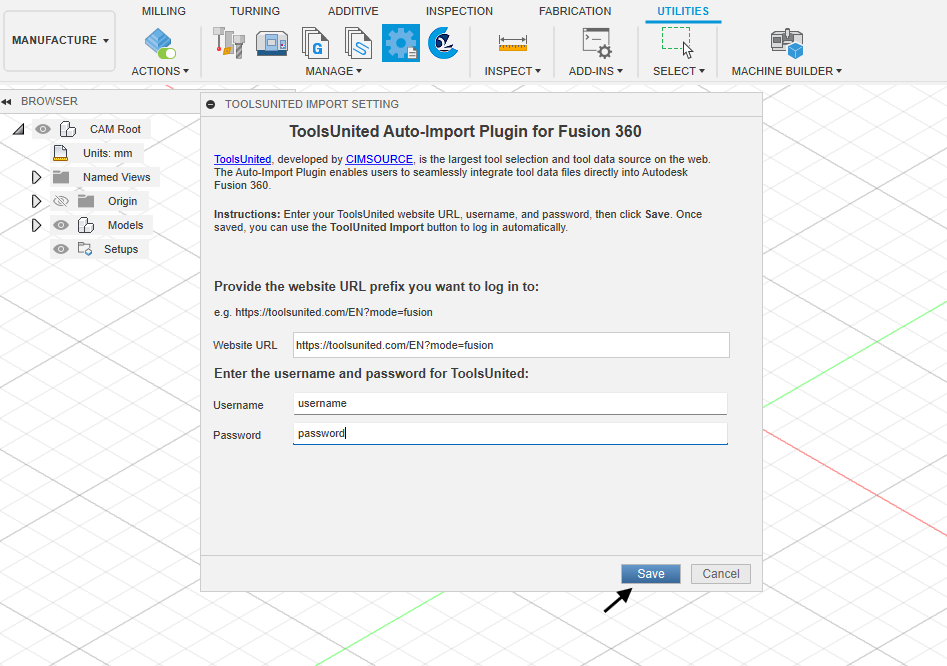Select the Units: mm tree item
Viewport: 947px width, 666px height.
coord(108,153)
